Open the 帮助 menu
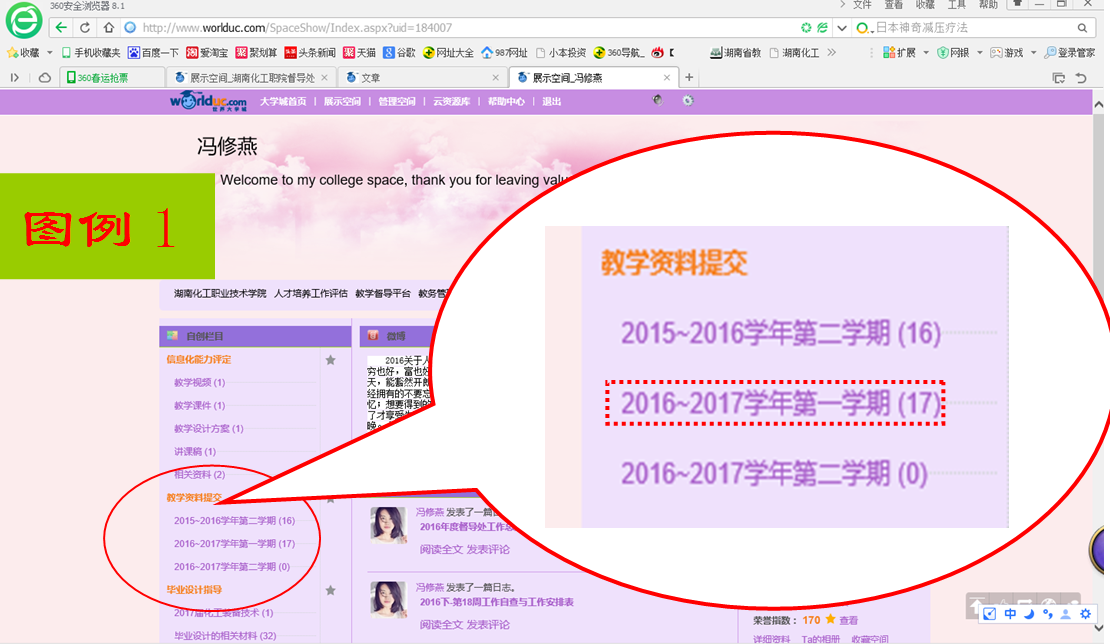Image resolution: width=1110 pixels, height=644 pixels. [988, 5]
